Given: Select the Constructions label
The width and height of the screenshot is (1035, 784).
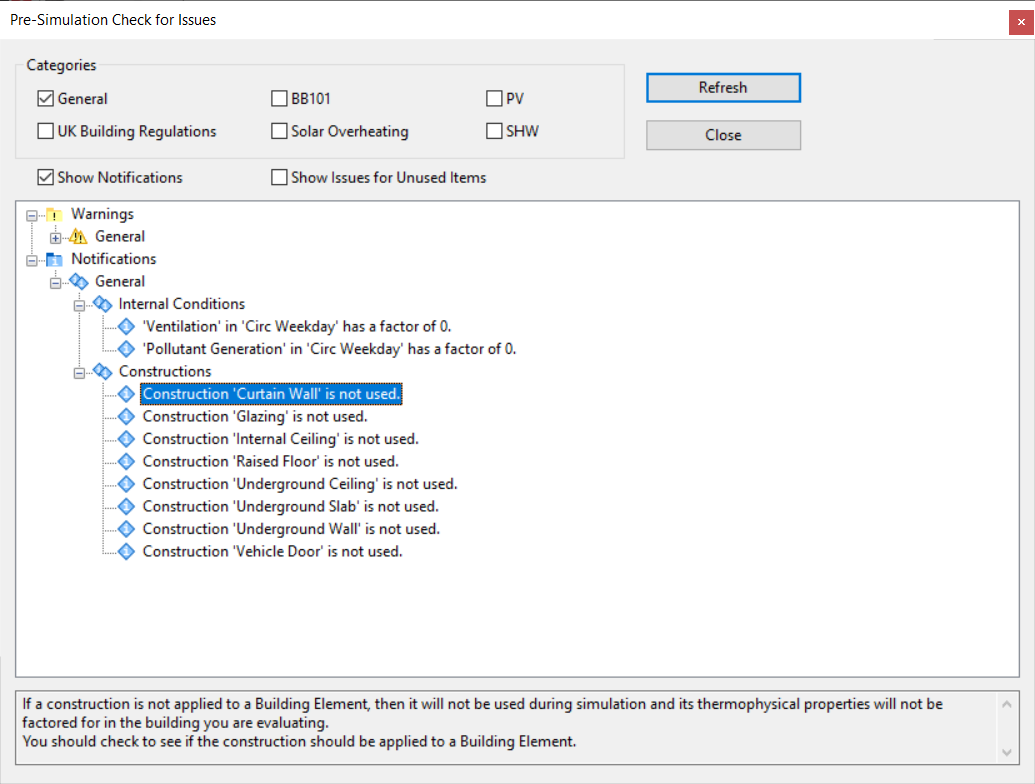Looking at the screenshot, I should tap(165, 371).
